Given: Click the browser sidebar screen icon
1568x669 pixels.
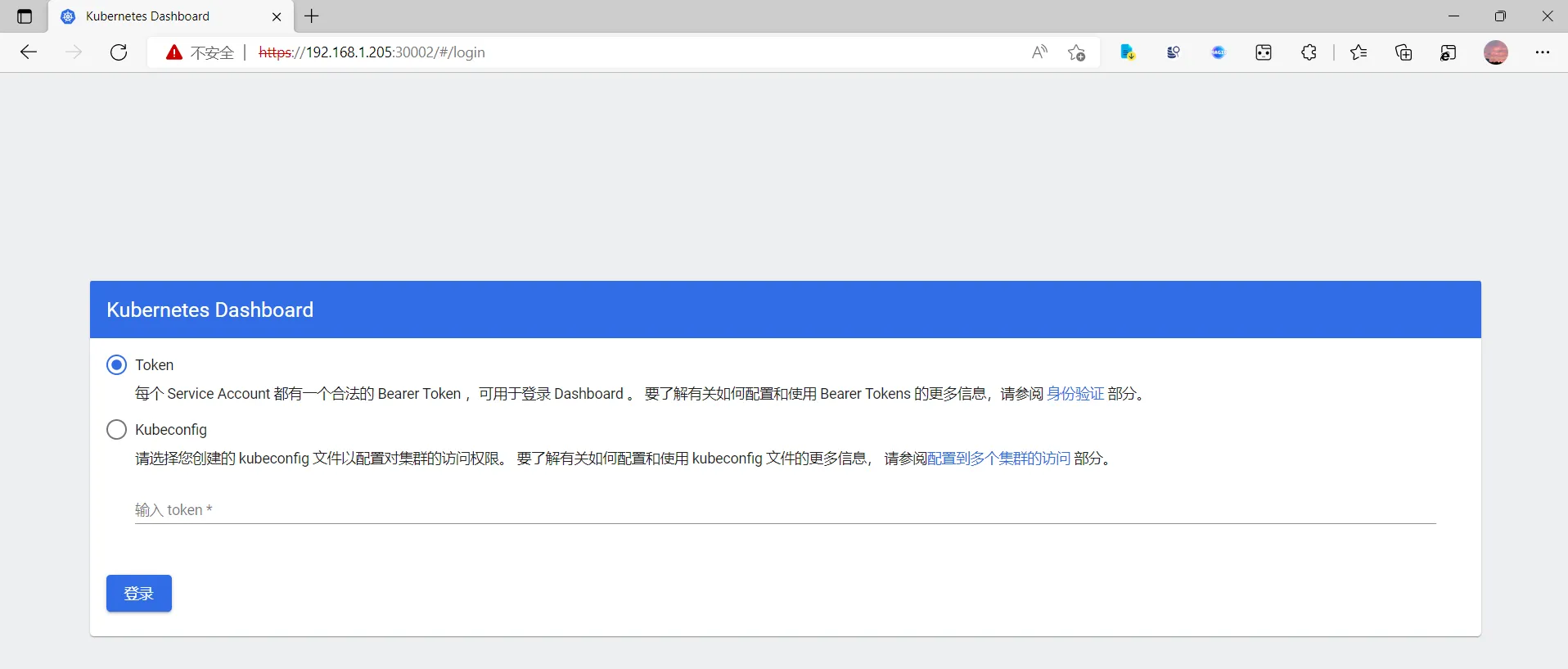Looking at the screenshot, I should [x=1449, y=52].
